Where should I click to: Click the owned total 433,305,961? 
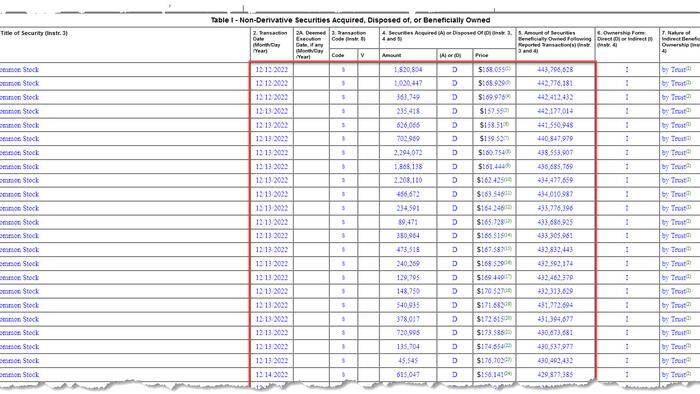pyautogui.click(x=555, y=236)
